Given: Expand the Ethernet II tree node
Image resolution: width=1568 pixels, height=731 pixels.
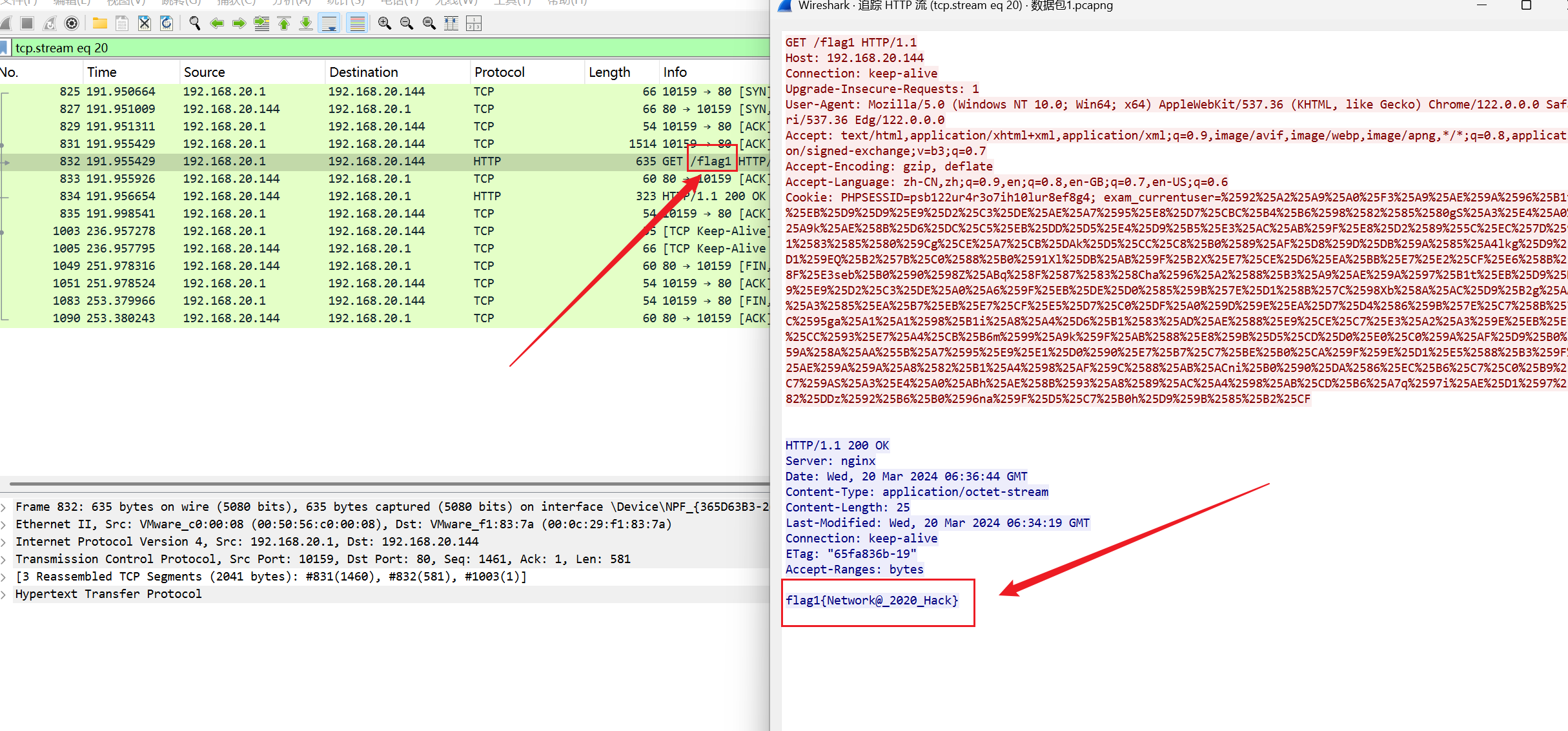Looking at the screenshot, I should [5, 524].
